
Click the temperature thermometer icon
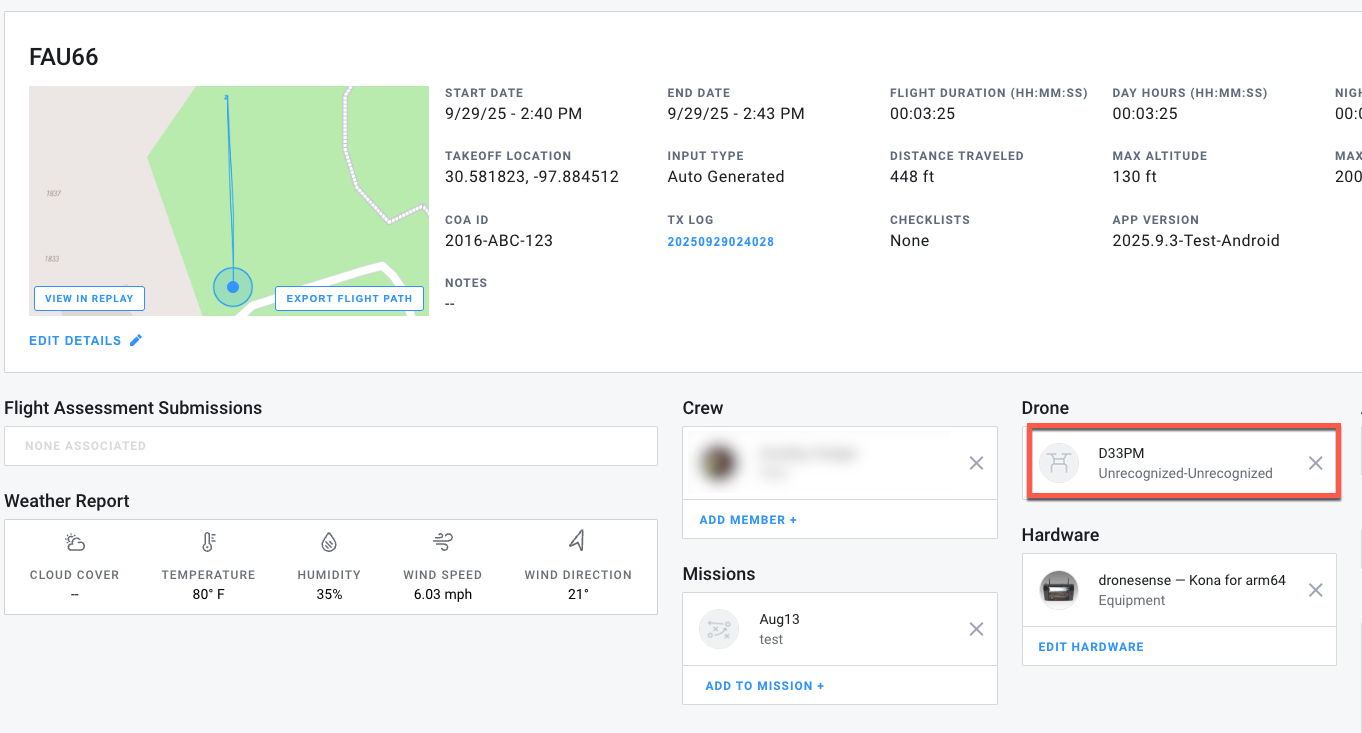pyautogui.click(x=208, y=542)
